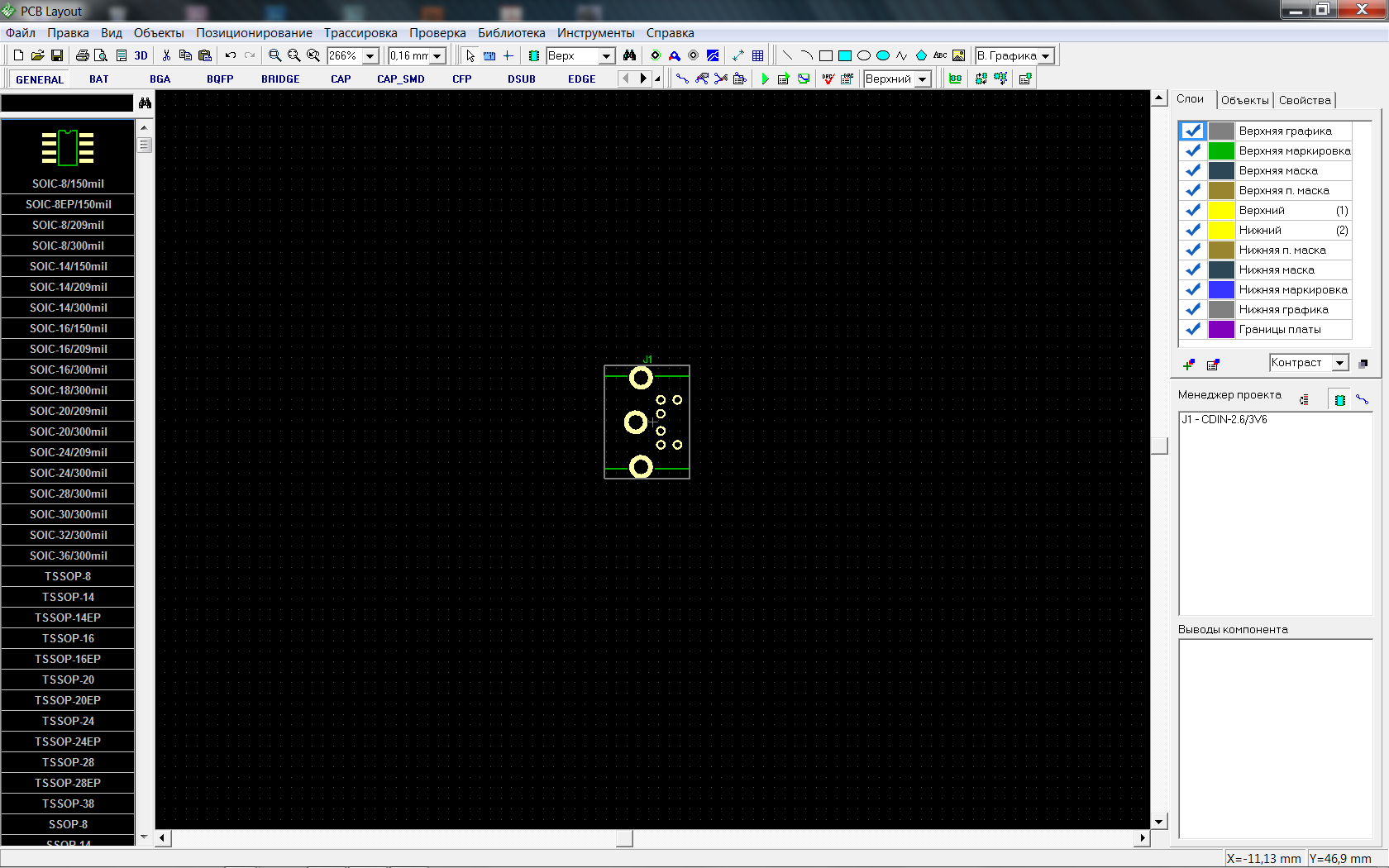
Task: Open the zoom percentage dropdown
Action: 370,55
